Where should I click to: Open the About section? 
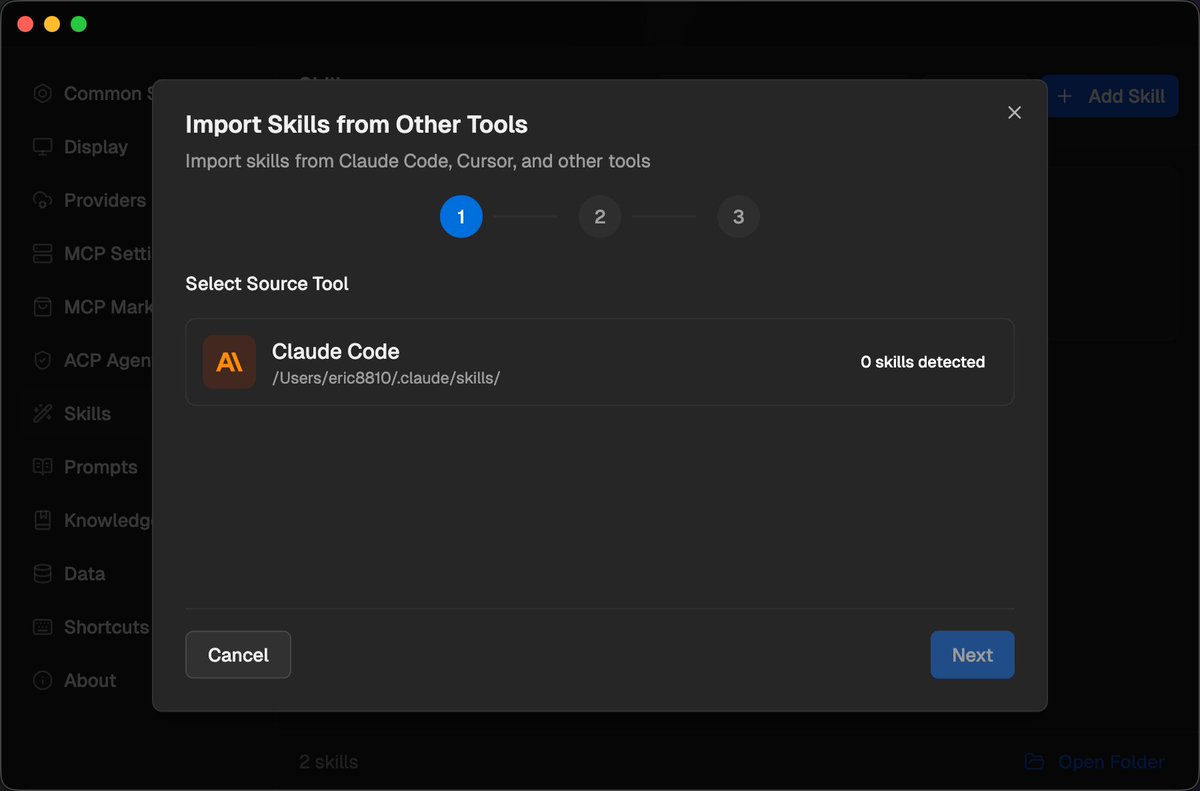coord(42,680)
